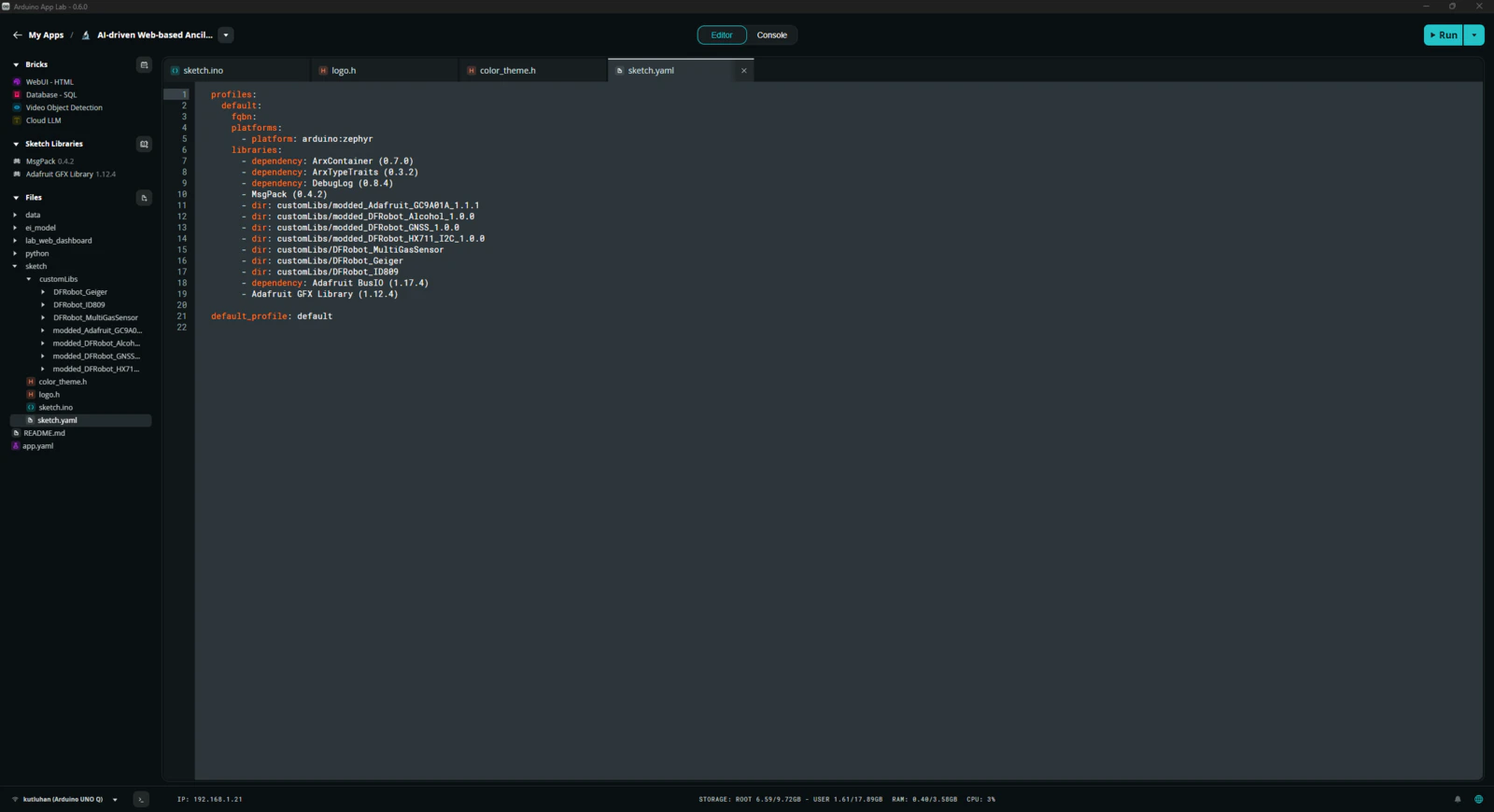Screen dimensions: 1494x812
Task: Select the sketch.yaml tab
Action: pos(682,71)
